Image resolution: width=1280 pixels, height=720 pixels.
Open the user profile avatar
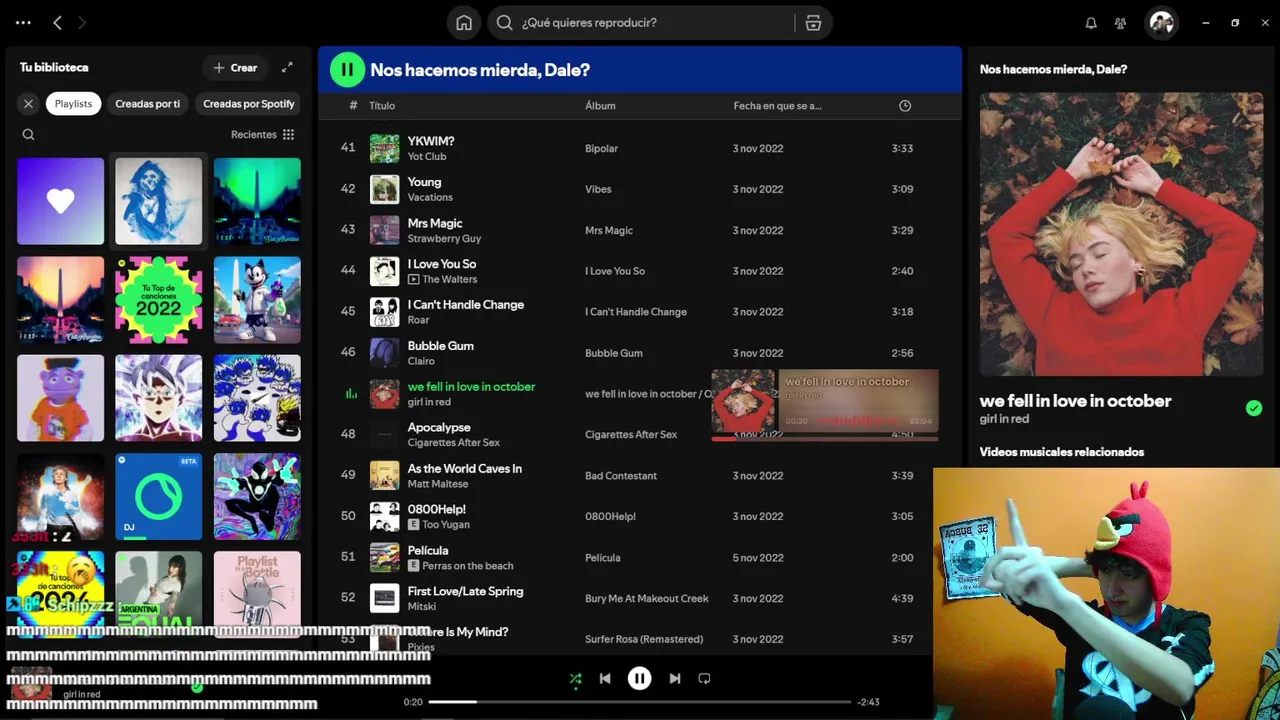point(1161,22)
